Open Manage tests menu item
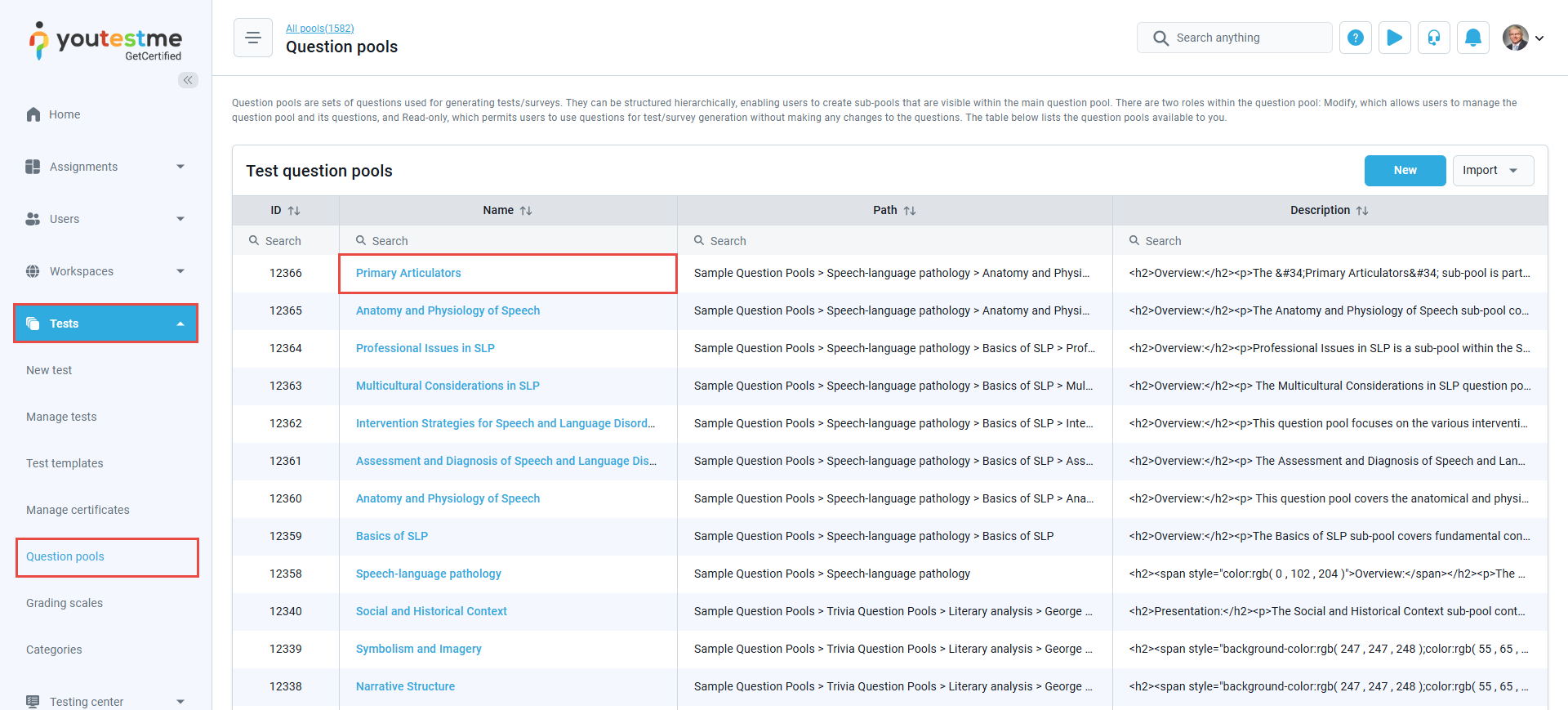 (x=61, y=417)
